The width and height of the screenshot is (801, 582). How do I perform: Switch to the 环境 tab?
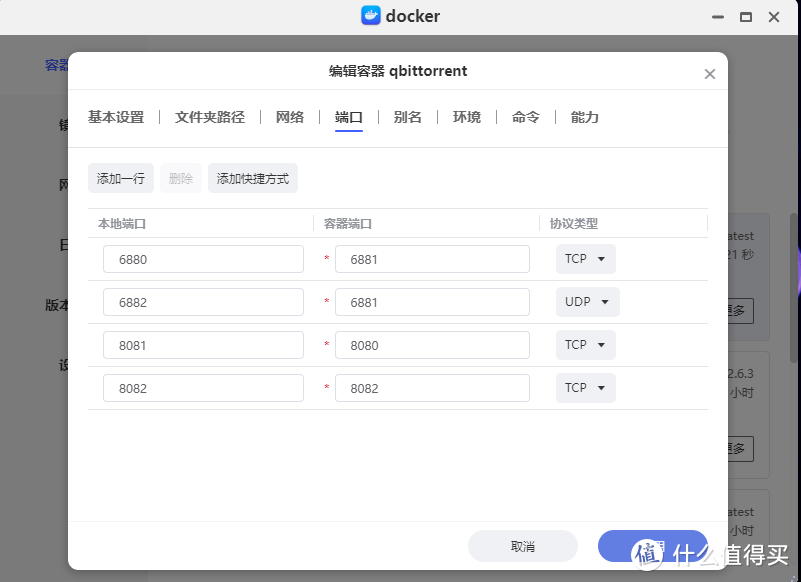pos(466,117)
